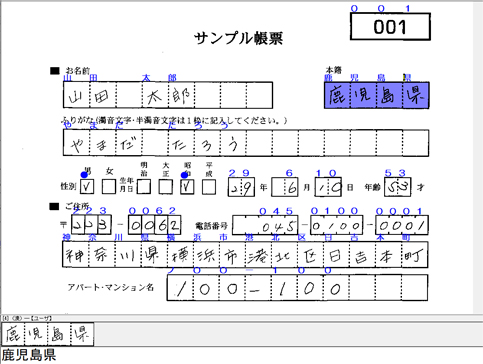Click the 鹿児島県 correction text box at bottom
The image size is (483, 364).
tap(241, 355)
